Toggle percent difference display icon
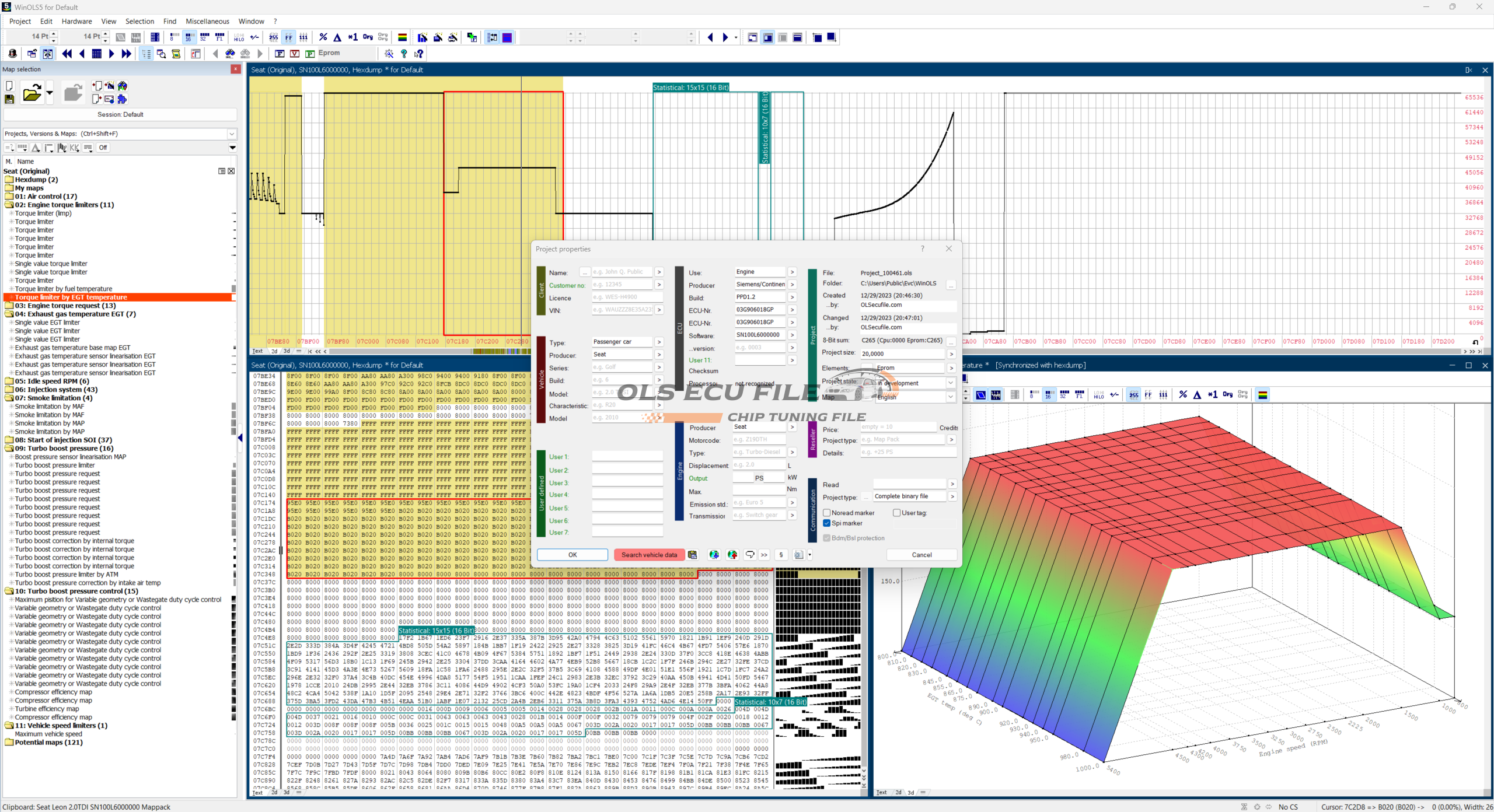 [x=323, y=37]
